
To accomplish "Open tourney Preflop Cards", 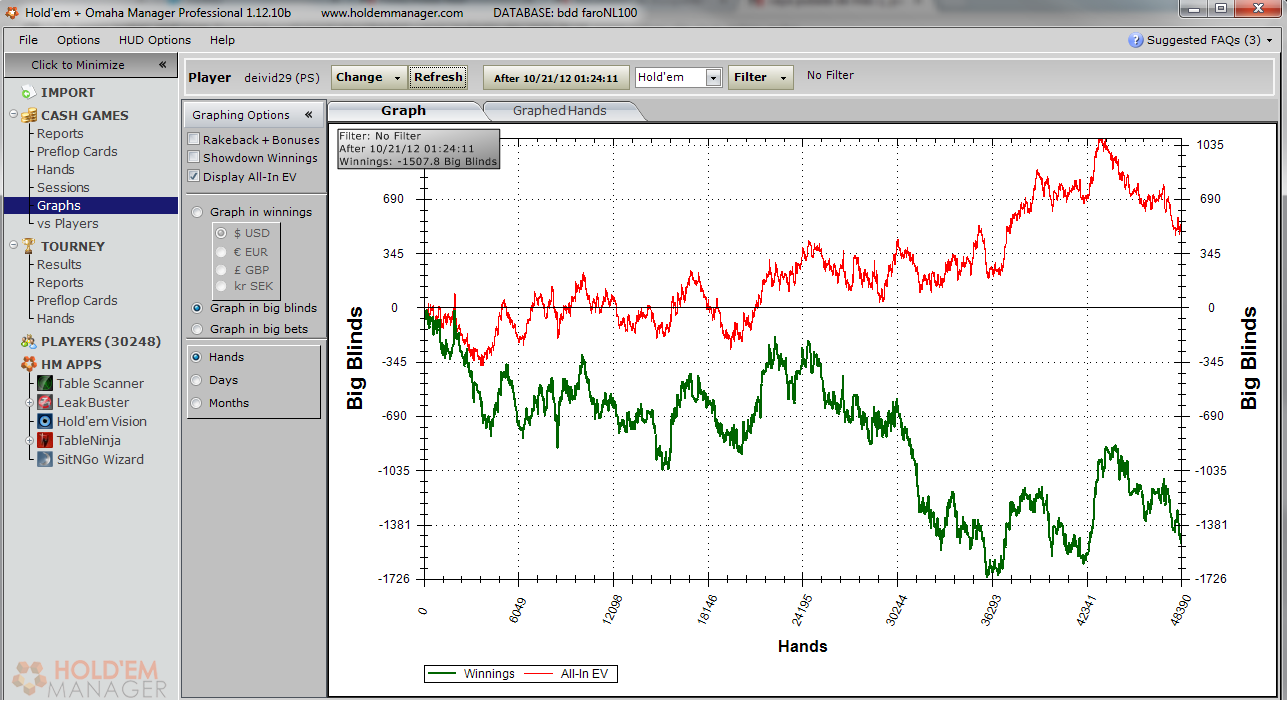I will pos(77,300).
